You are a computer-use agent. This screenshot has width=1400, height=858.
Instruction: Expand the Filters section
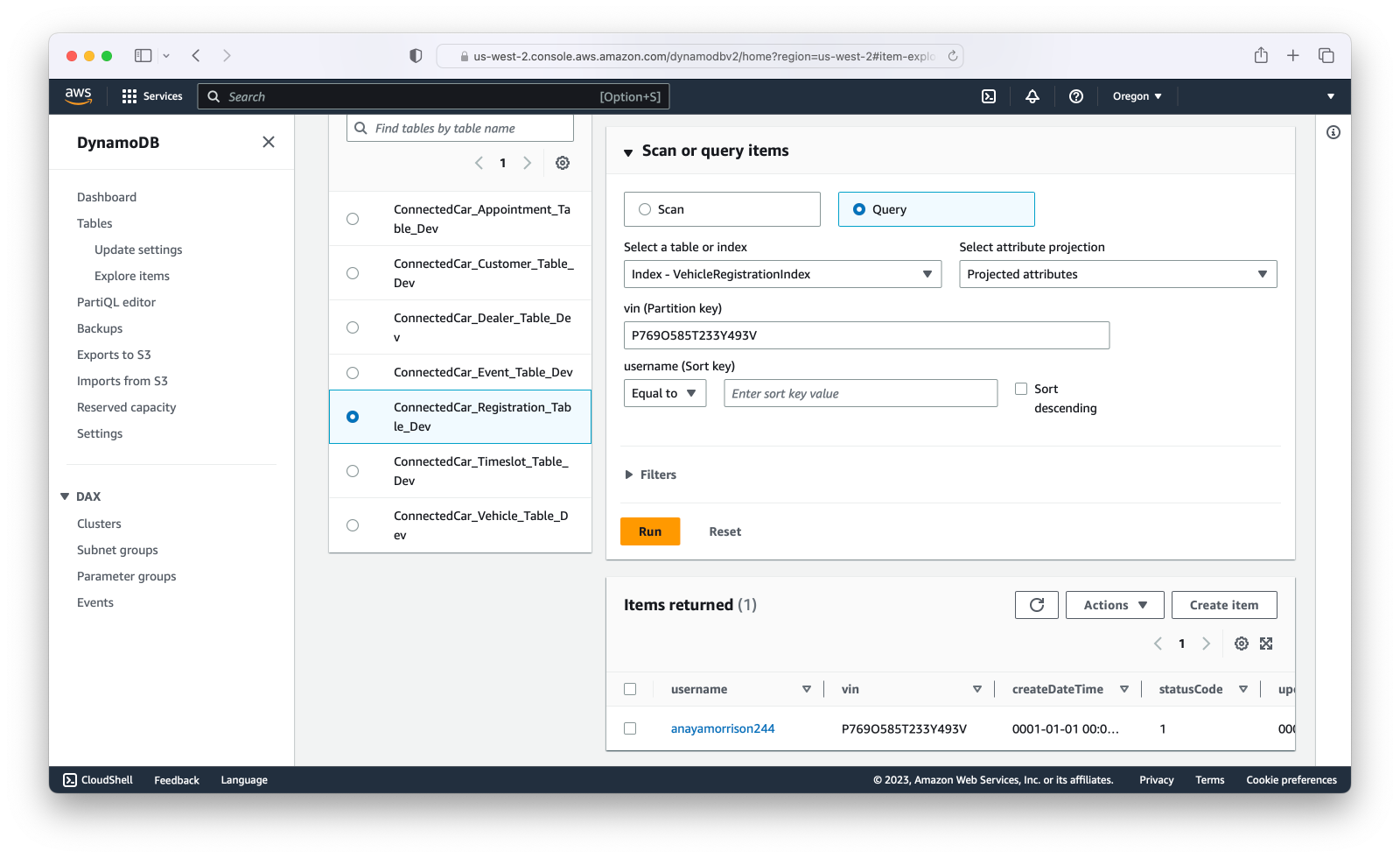(651, 475)
